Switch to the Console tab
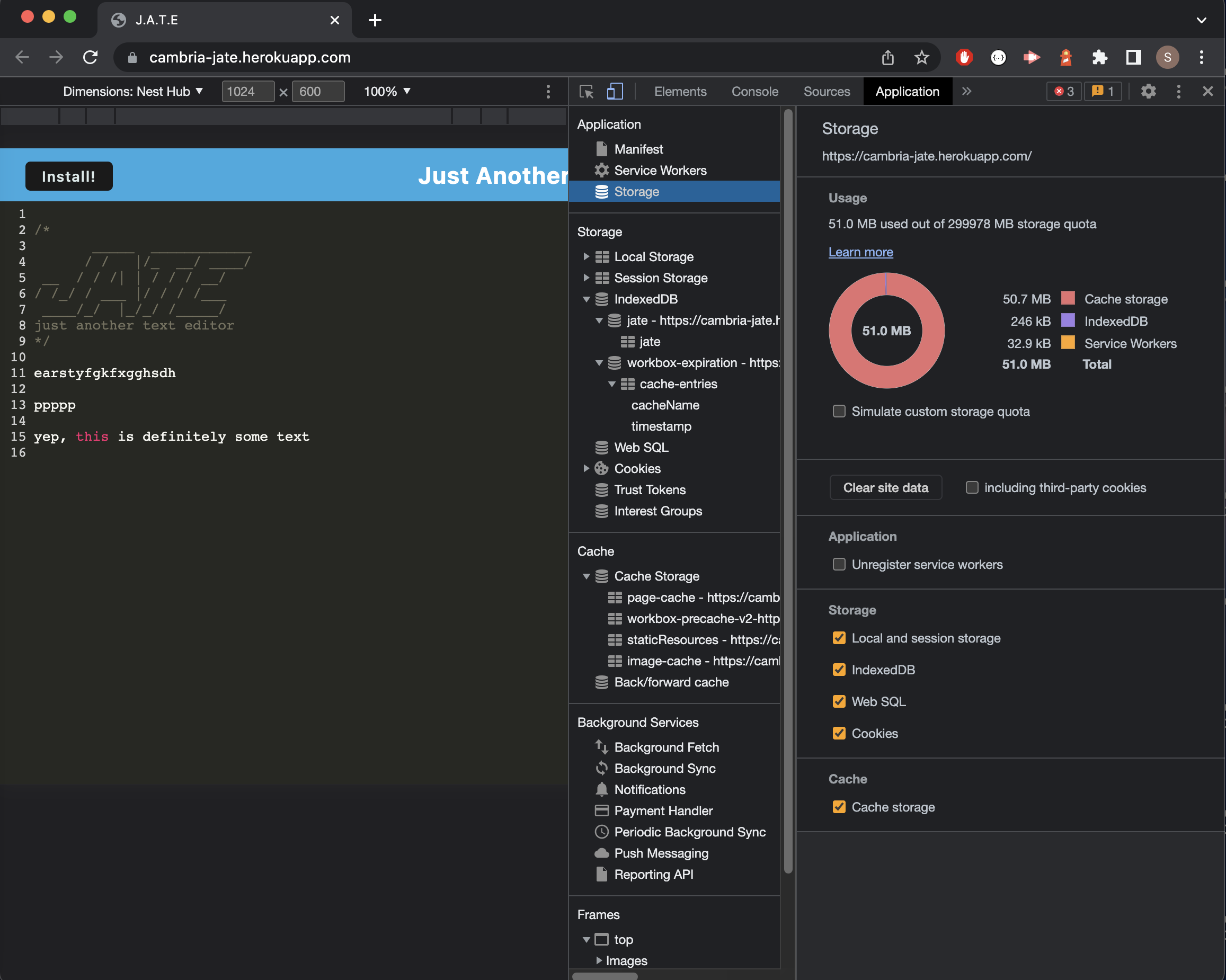This screenshot has width=1226, height=980. point(754,91)
